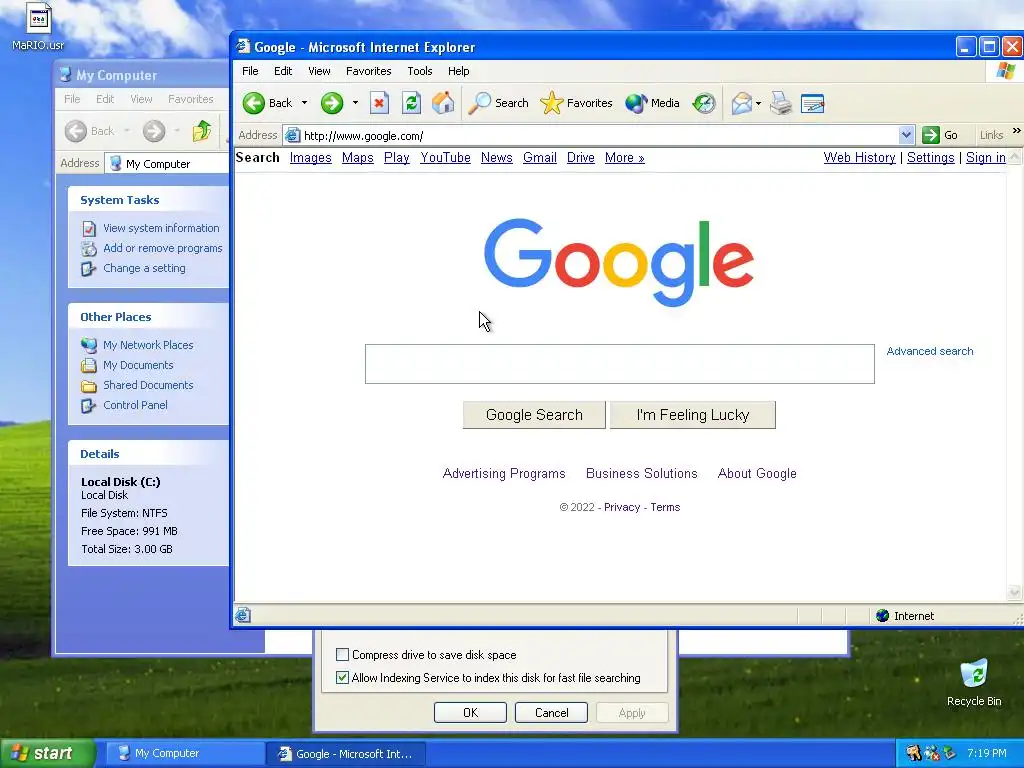This screenshot has height=768, width=1024.
Task: Click the Edit page toolbar icon
Action: point(812,103)
